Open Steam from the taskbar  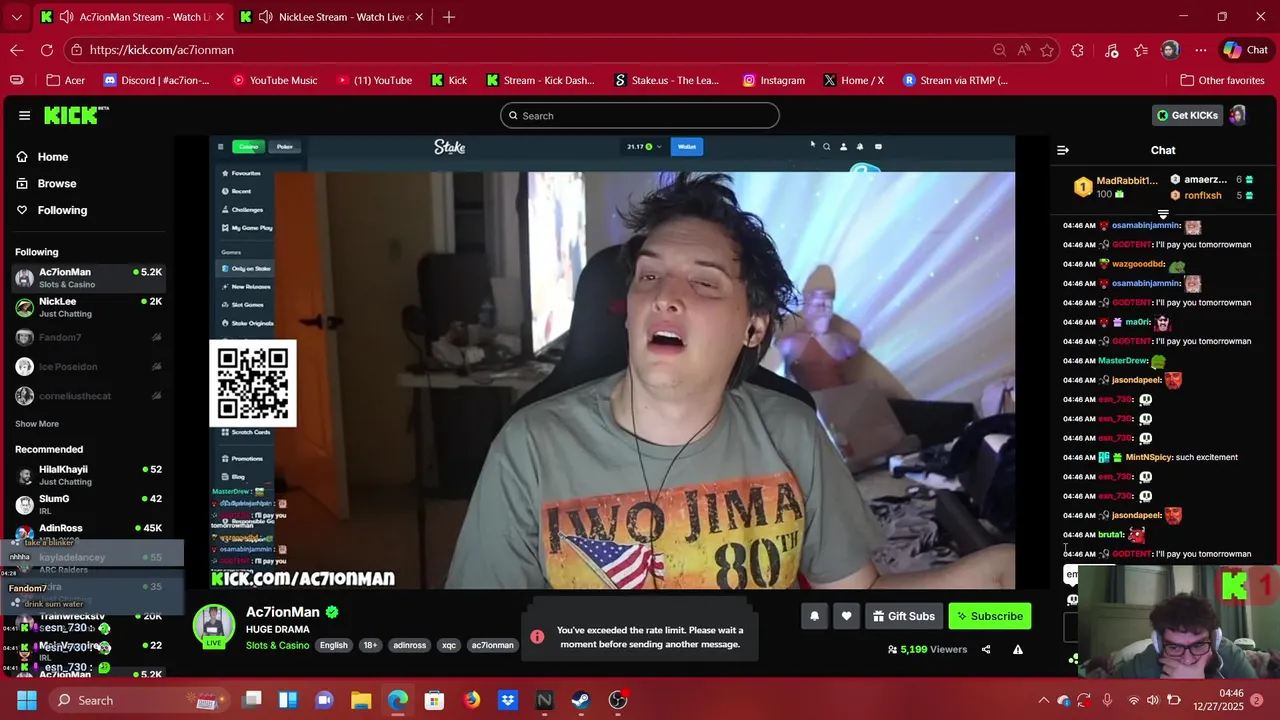(581, 700)
